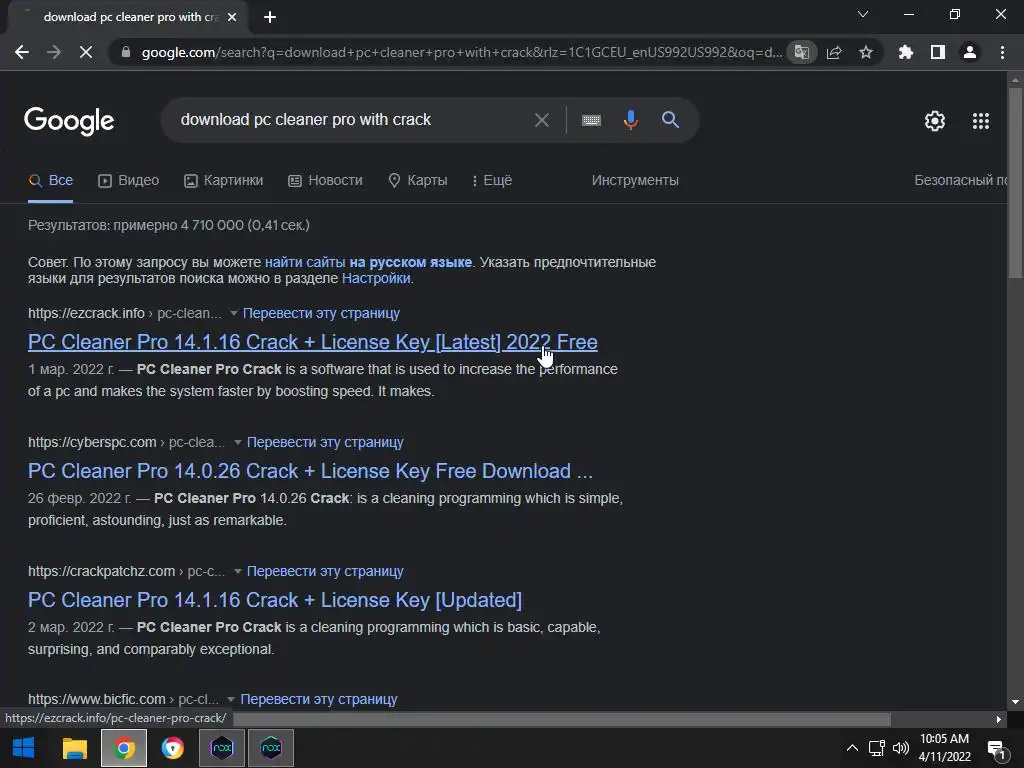Open PC Cleaner Pro 14.1.16 Latest 2022 result

click(313, 342)
